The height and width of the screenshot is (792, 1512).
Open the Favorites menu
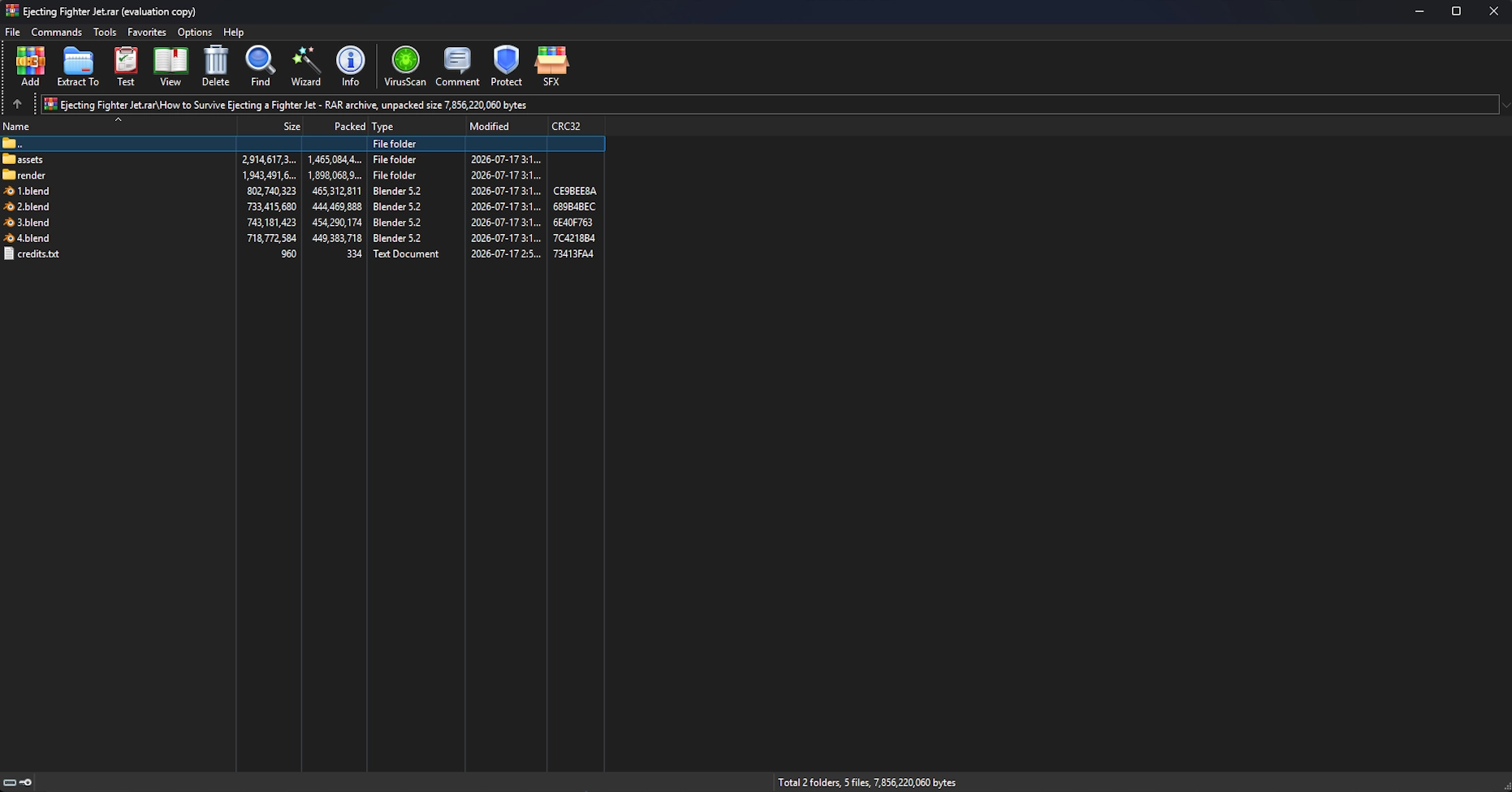147,32
